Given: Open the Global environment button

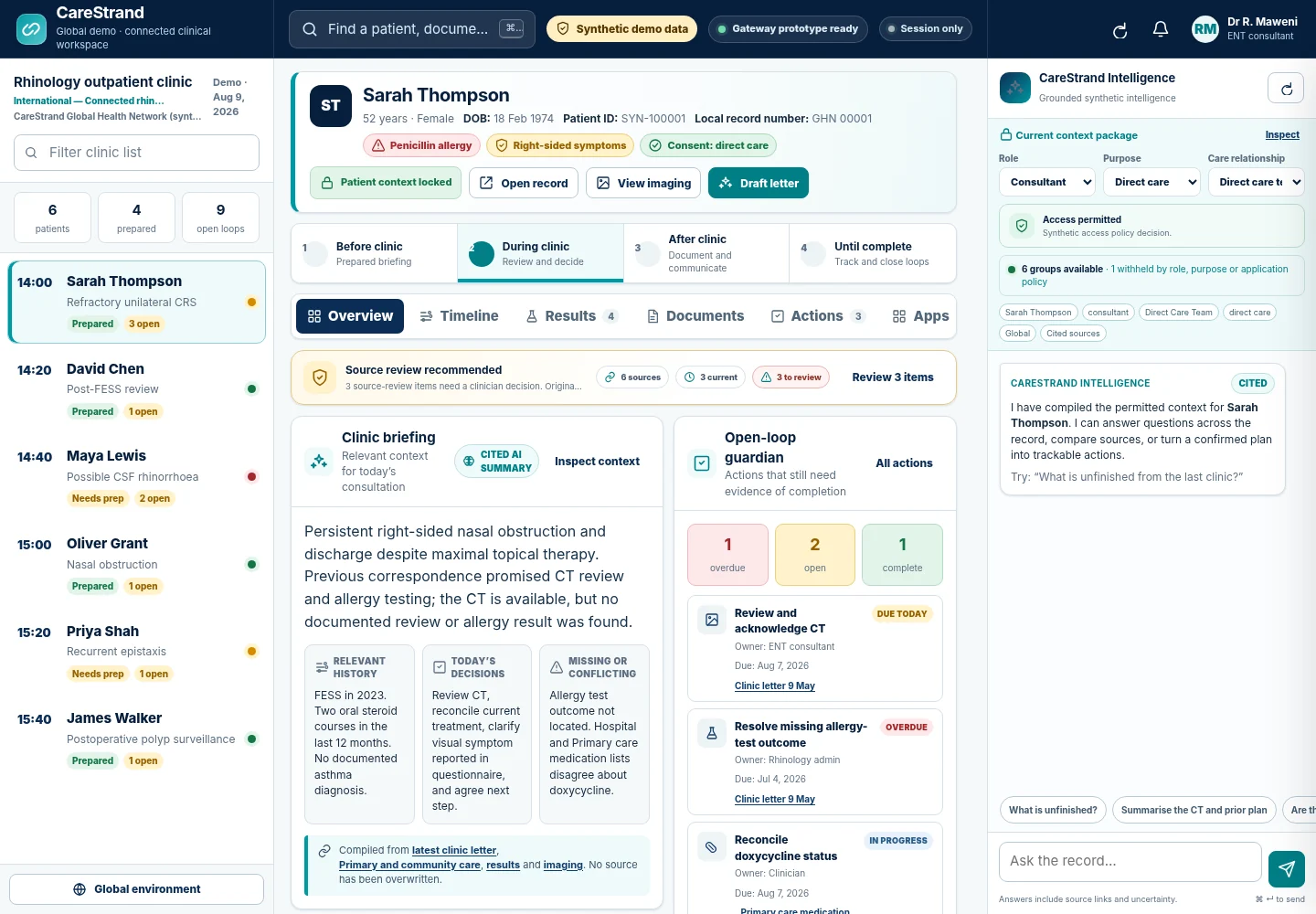Looking at the screenshot, I should [x=136, y=889].
